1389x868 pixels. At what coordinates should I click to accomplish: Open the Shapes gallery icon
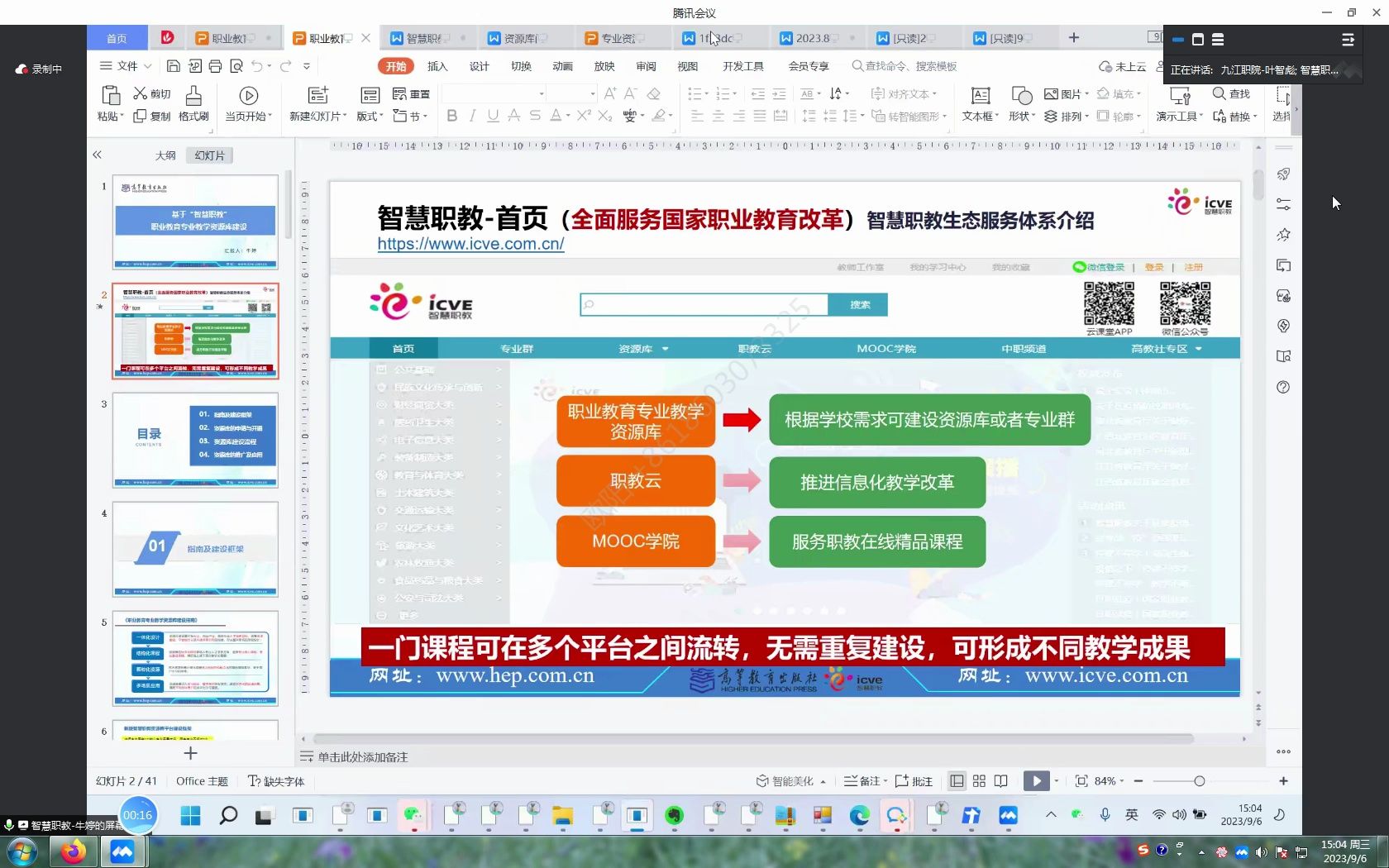[x=1022, y=95]
